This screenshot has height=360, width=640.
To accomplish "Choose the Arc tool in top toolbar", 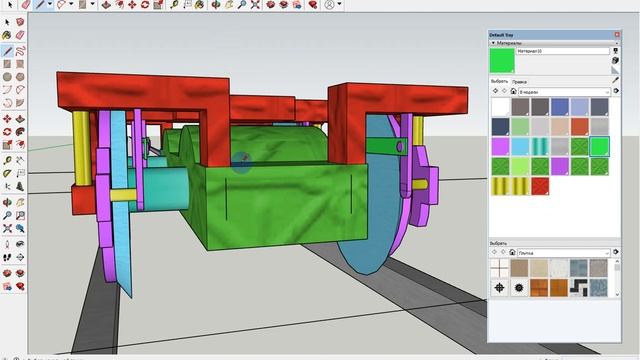I will 61,4.
